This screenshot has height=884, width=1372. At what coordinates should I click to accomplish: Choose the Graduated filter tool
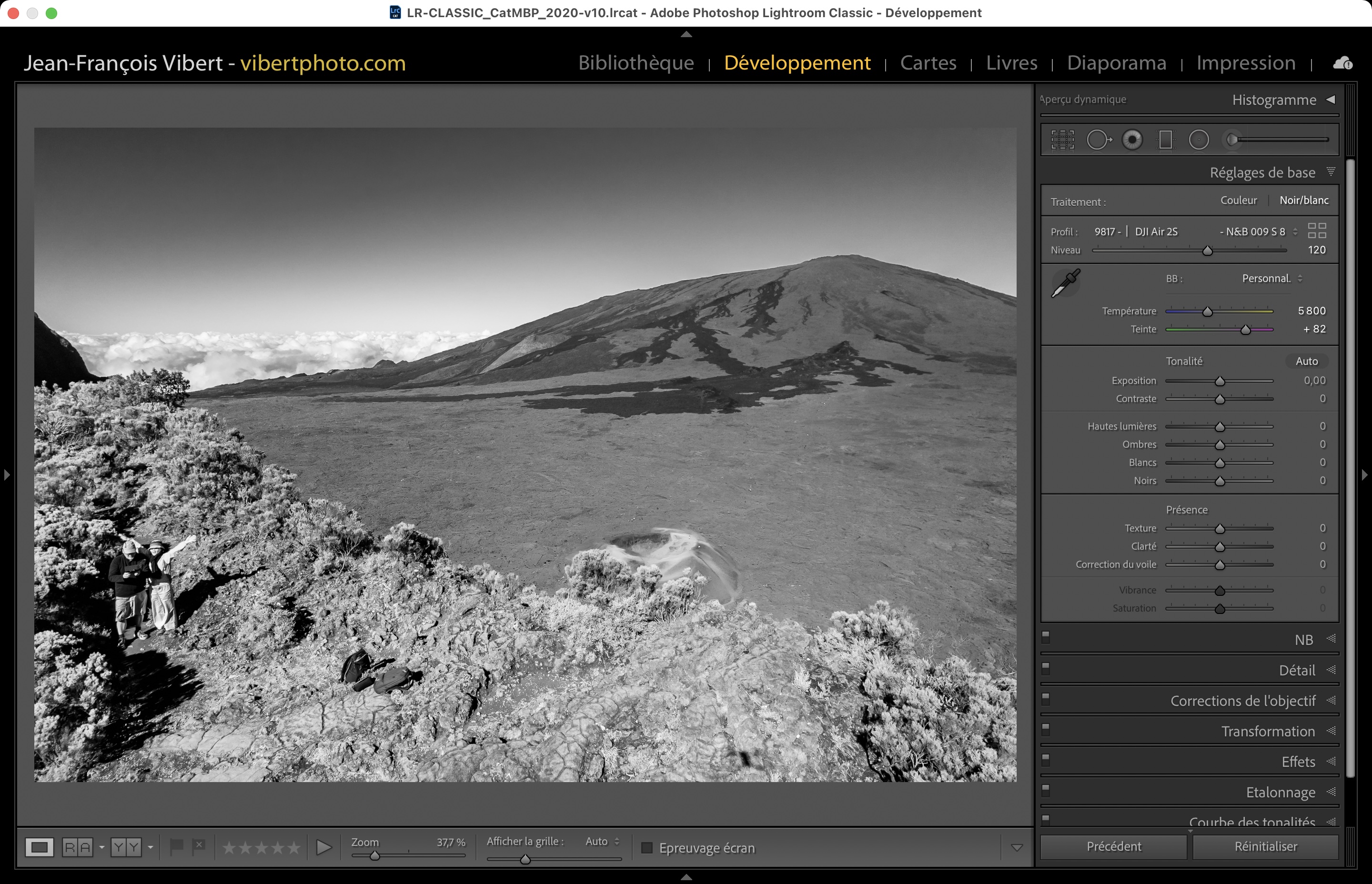pos(1165,140)
